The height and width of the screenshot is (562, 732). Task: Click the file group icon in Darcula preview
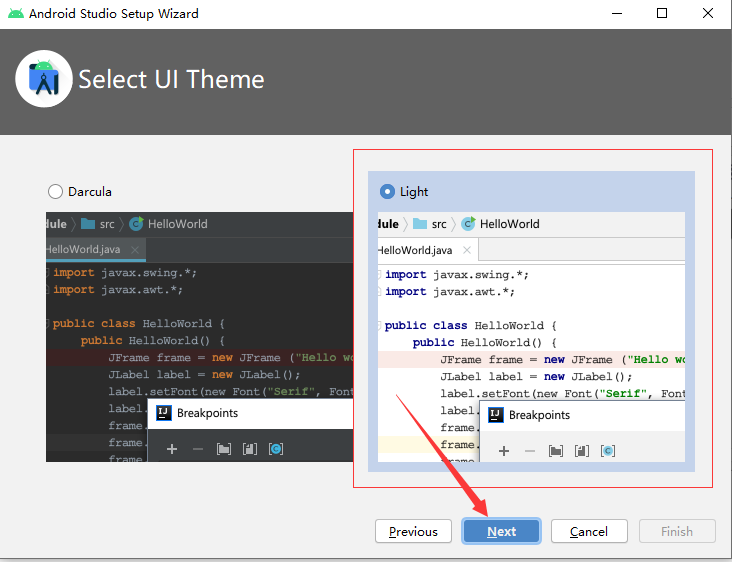[x=250, y=449]
